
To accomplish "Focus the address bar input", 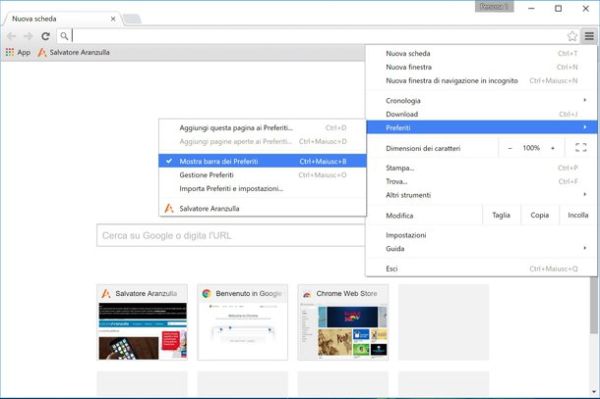I will (318, 36).
